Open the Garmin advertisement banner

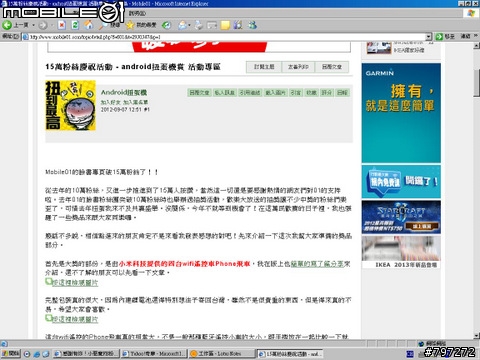coord(401,113)
